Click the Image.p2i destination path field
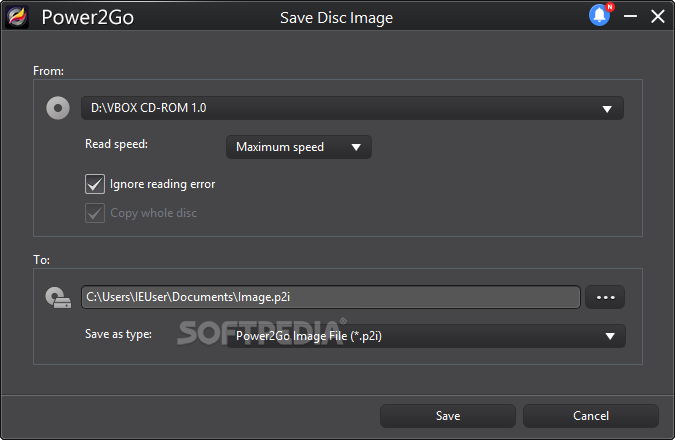Screen dimensions: 675x440 [330, 297]
